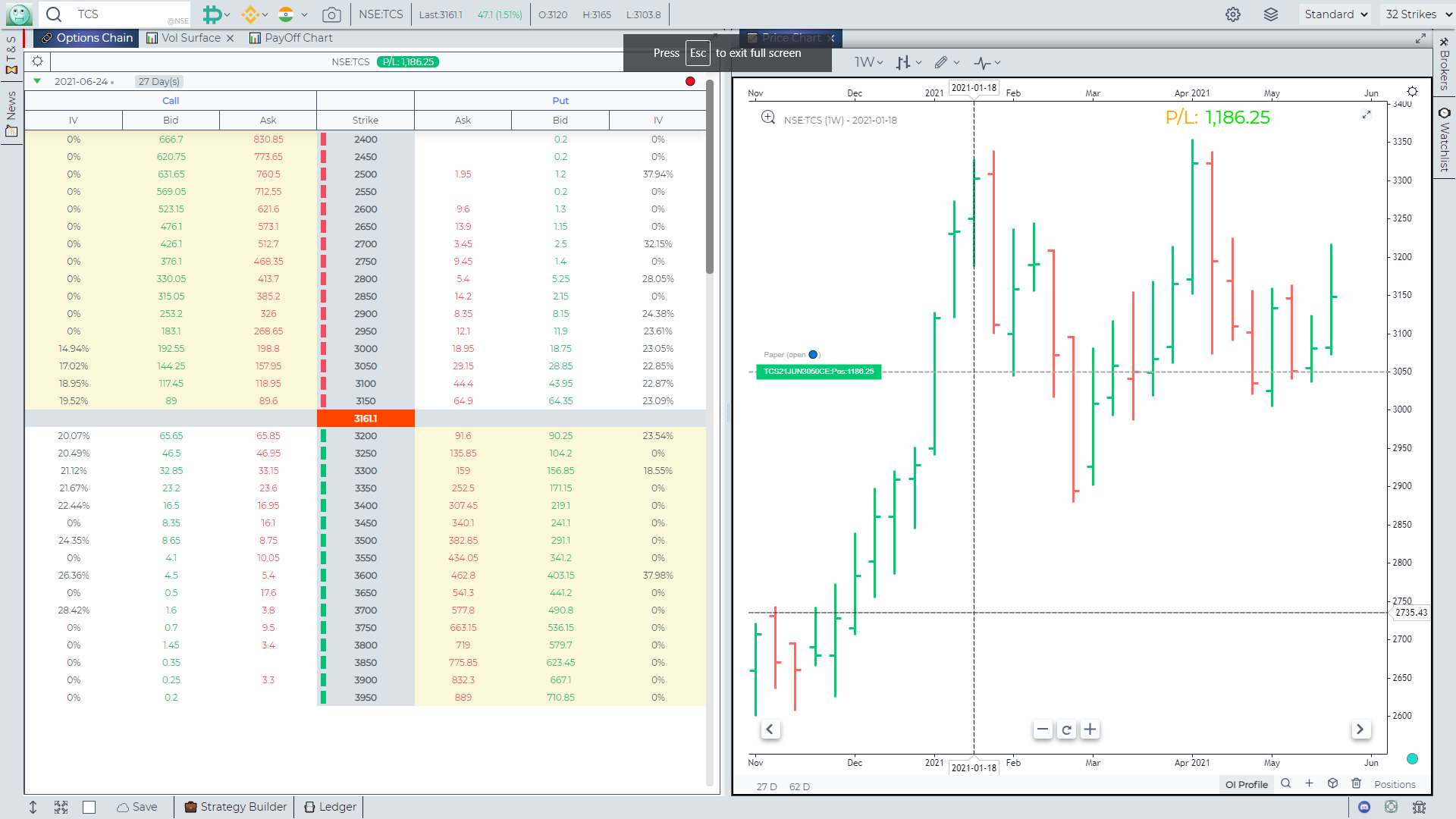
Task: Report a bug via the bug icon
Action: pyautogui.click(x=1419, y=808)
